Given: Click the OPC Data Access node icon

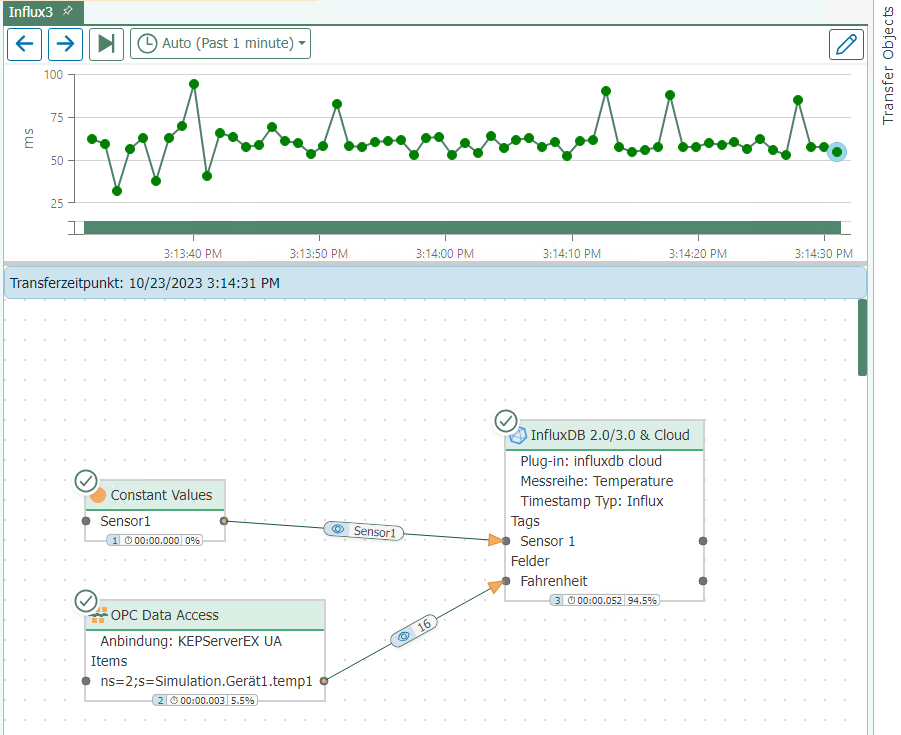Looking at the screenshot, I should (x=98, y=615).
